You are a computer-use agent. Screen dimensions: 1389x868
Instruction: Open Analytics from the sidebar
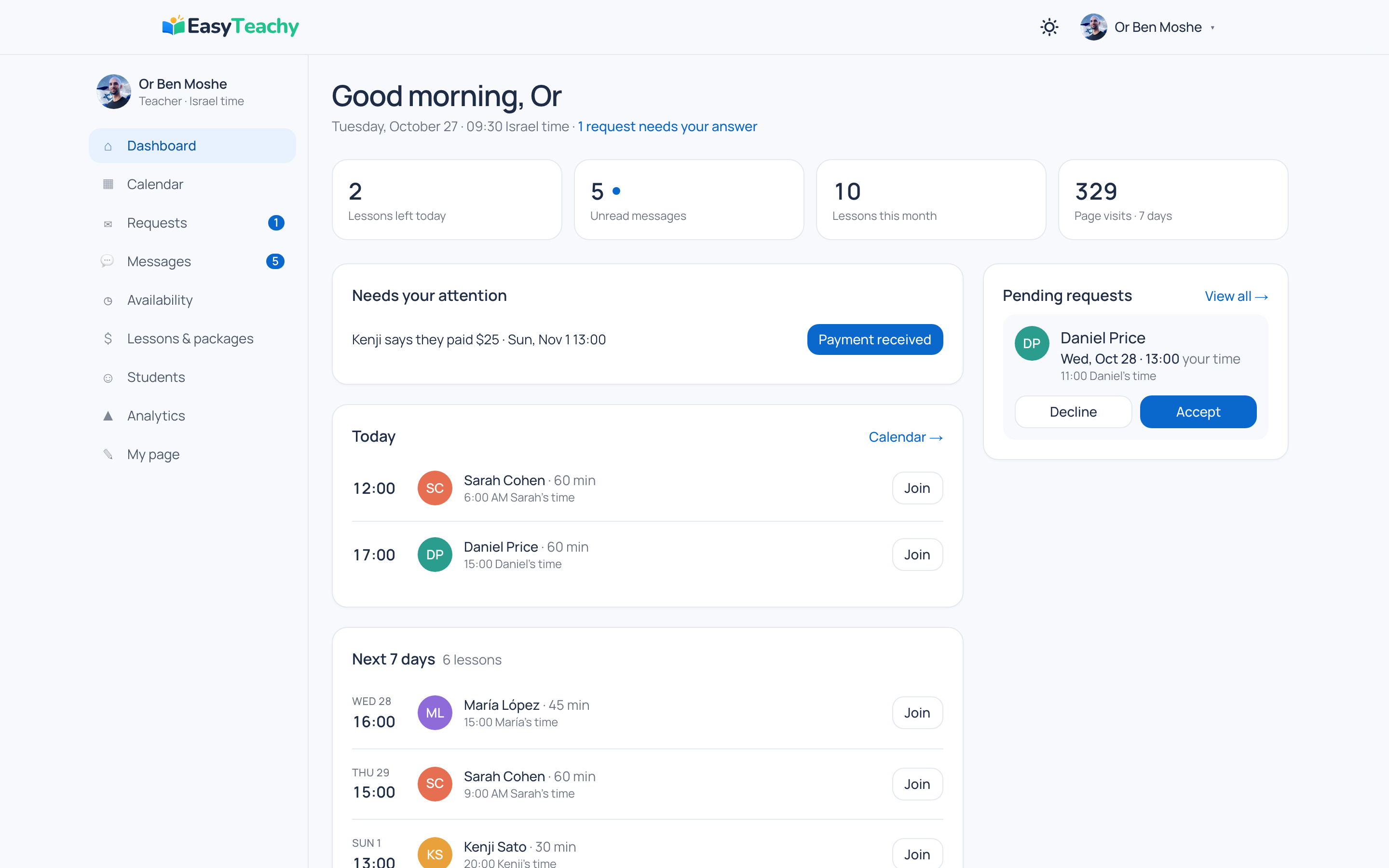click(192, 416)
